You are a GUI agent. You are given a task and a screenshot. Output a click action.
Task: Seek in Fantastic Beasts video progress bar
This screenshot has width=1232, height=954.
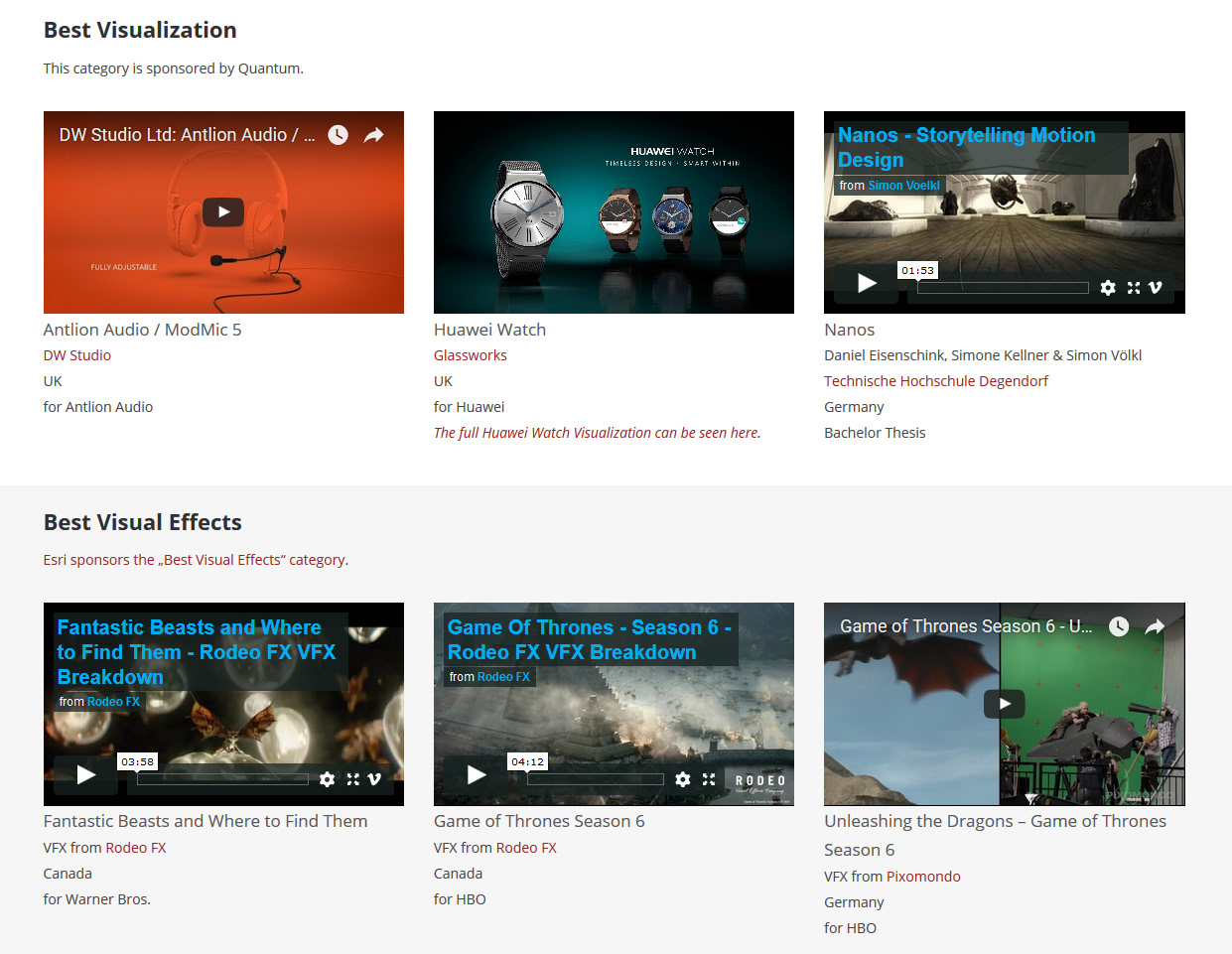222,779
